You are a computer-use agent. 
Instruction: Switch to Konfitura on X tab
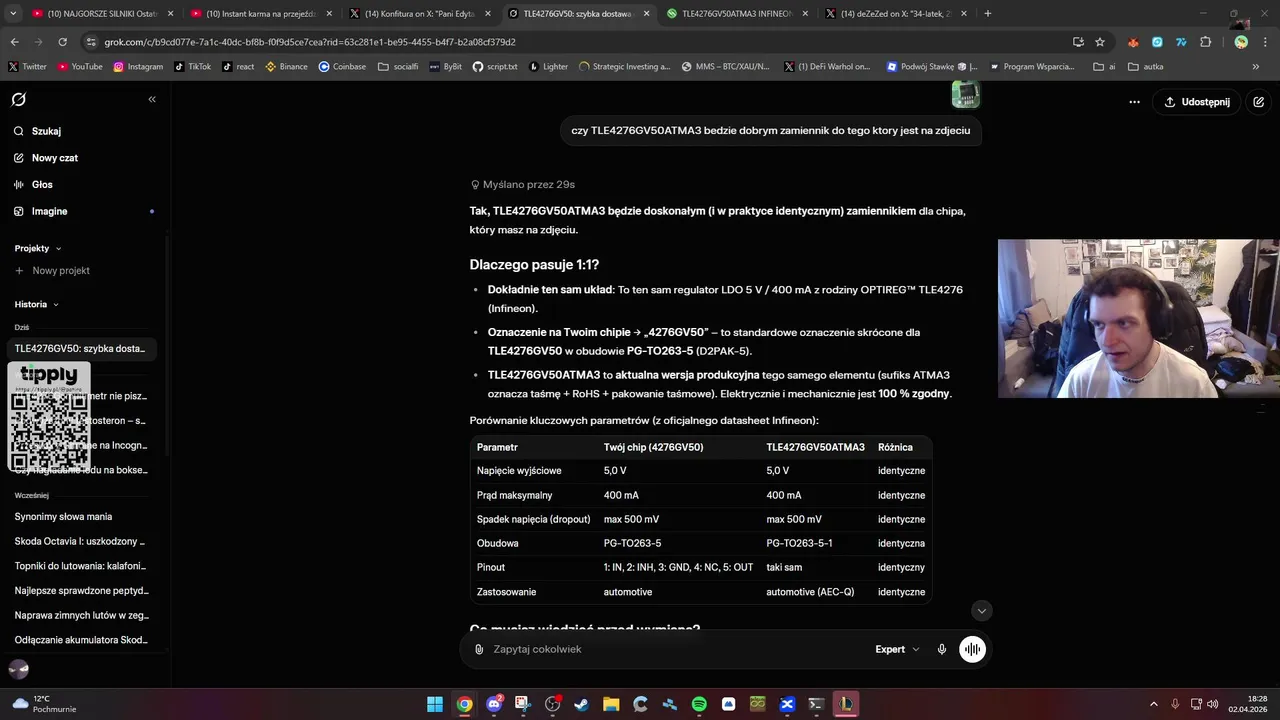coord(420,14)
